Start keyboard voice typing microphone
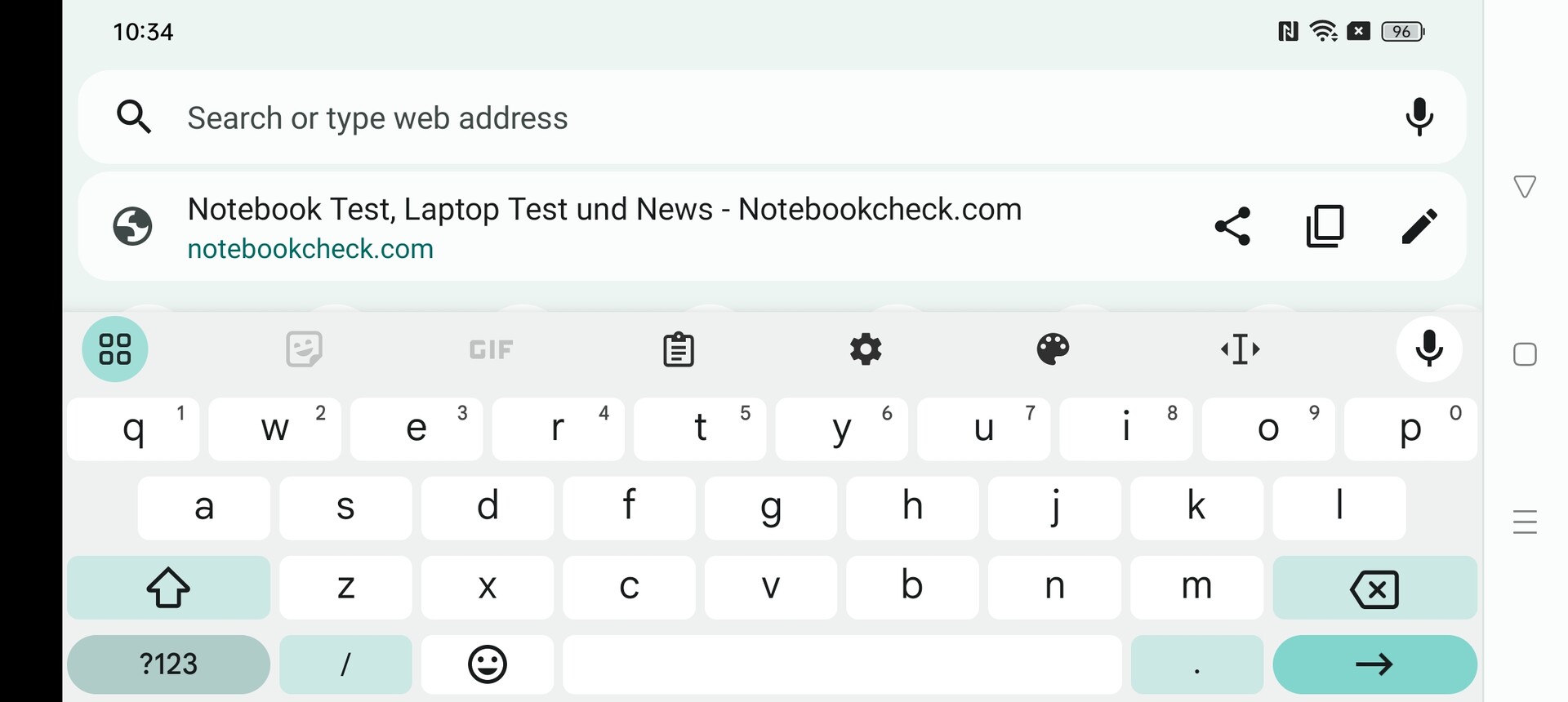1568x702 pixels. [1428, 349]
